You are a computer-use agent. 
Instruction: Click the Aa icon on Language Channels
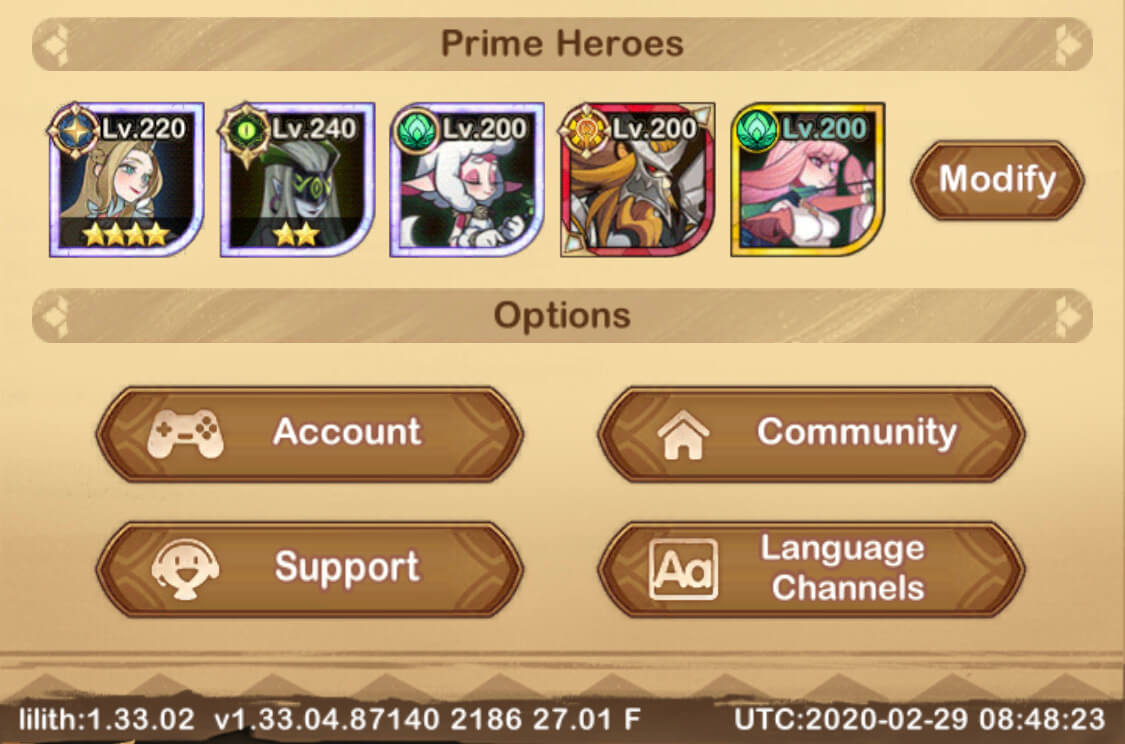click(683, 569)
